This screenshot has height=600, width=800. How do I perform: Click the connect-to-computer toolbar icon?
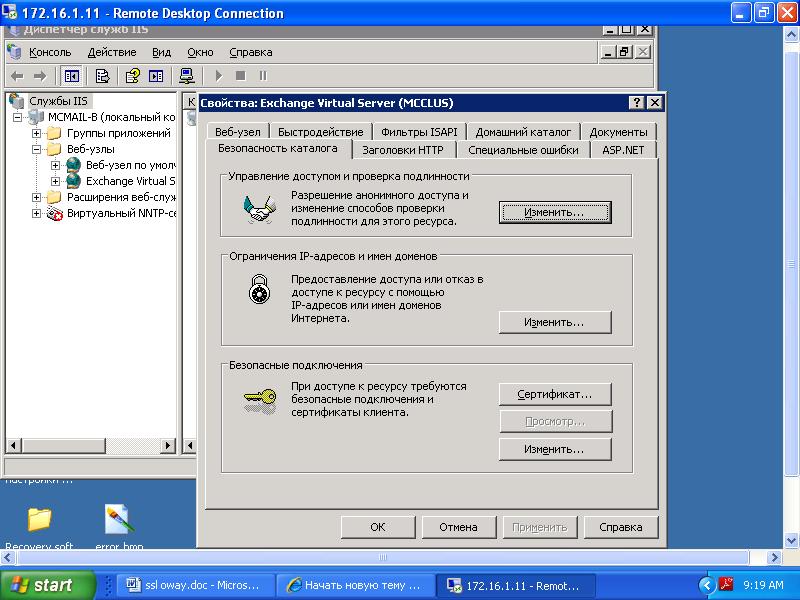pyautogui.click(x=187, y=76)
